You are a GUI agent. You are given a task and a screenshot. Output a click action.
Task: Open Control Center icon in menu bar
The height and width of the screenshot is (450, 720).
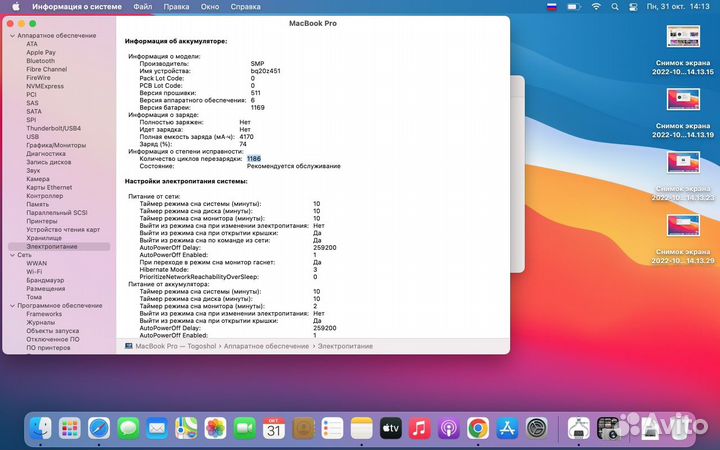[x=633, y=7]
